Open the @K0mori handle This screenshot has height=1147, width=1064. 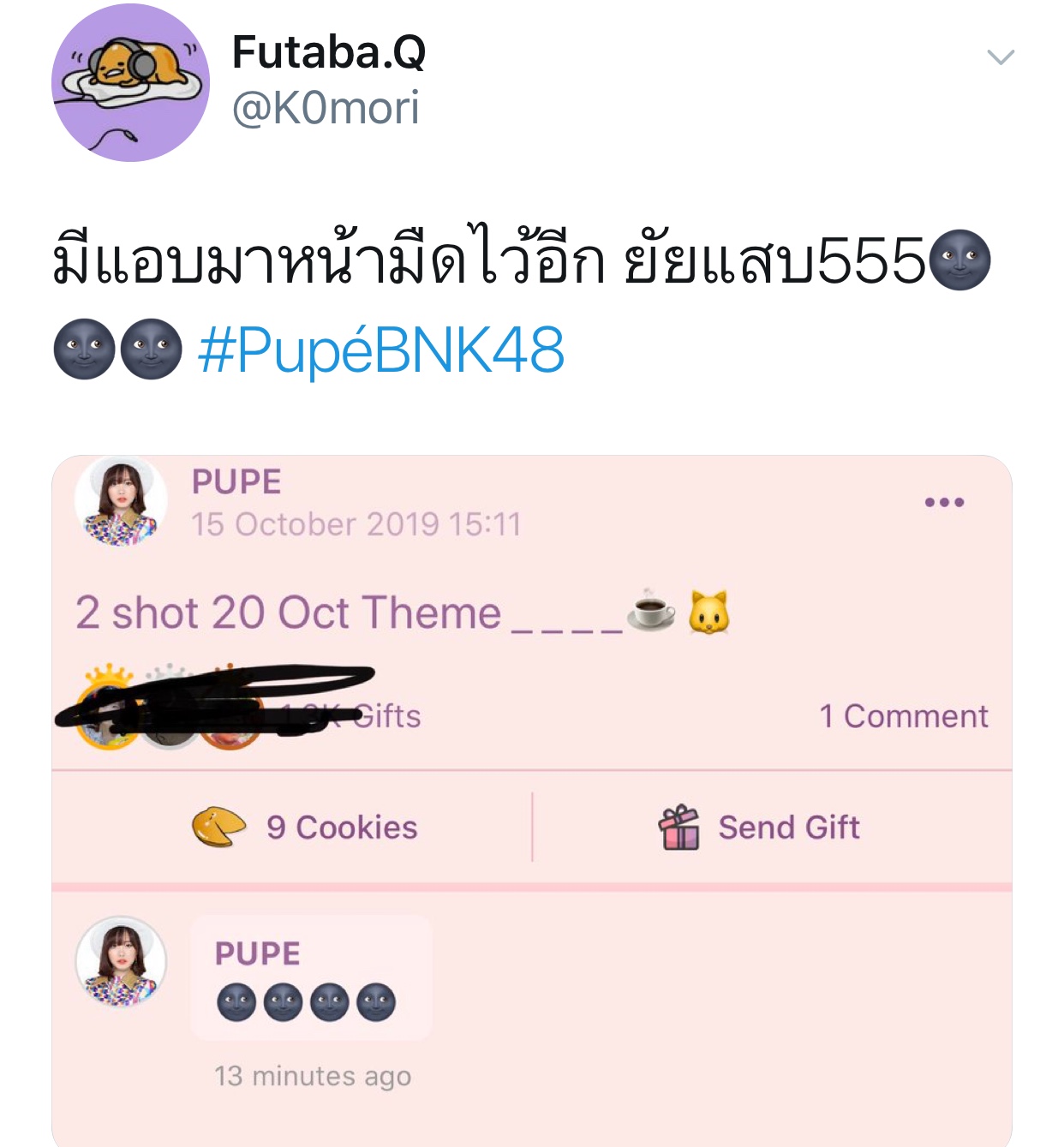[x=326, y=109]
